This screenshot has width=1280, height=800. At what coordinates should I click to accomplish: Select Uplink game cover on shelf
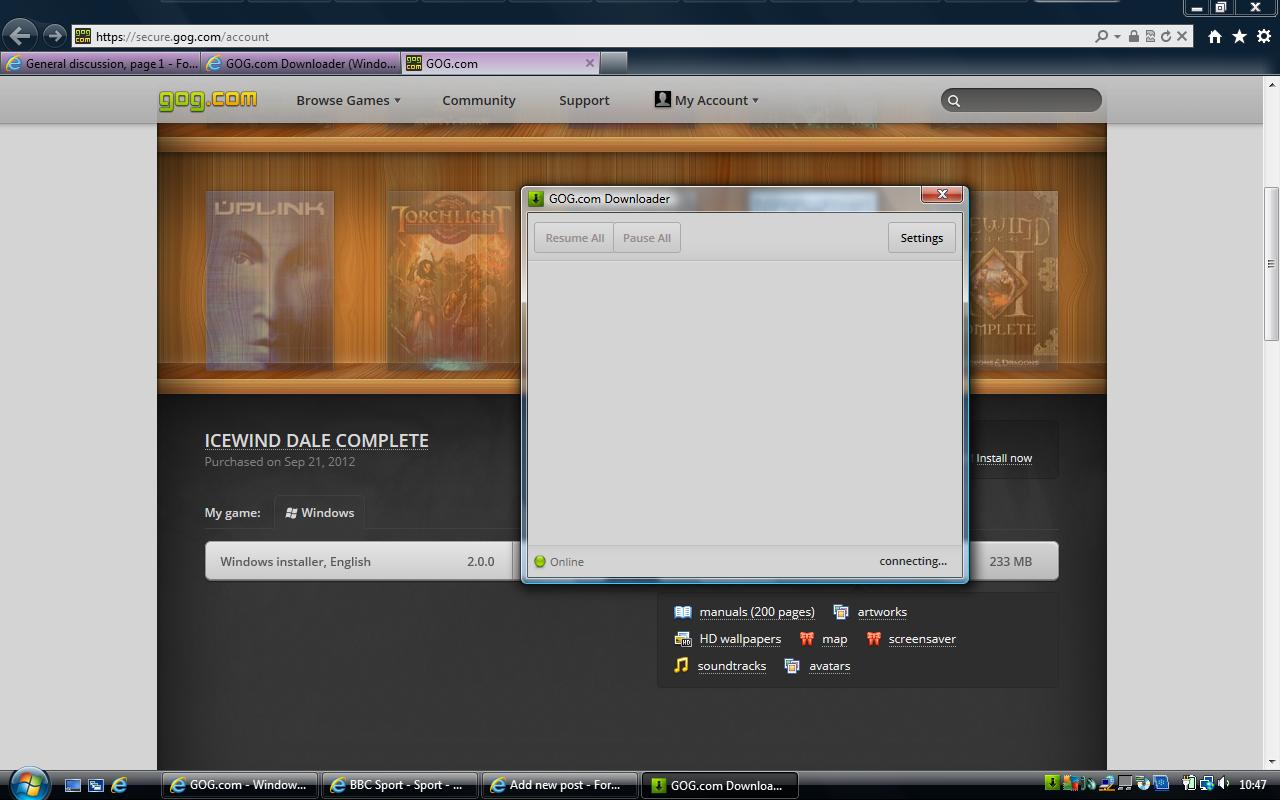(269, 281)
